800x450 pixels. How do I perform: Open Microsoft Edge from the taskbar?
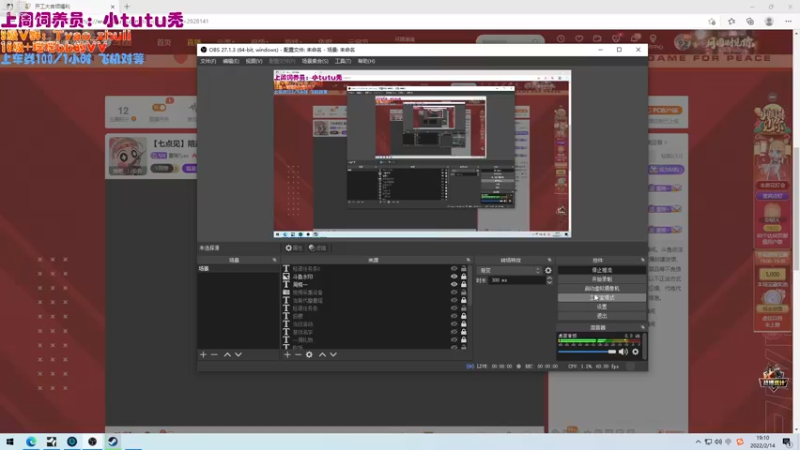[31, 441]
